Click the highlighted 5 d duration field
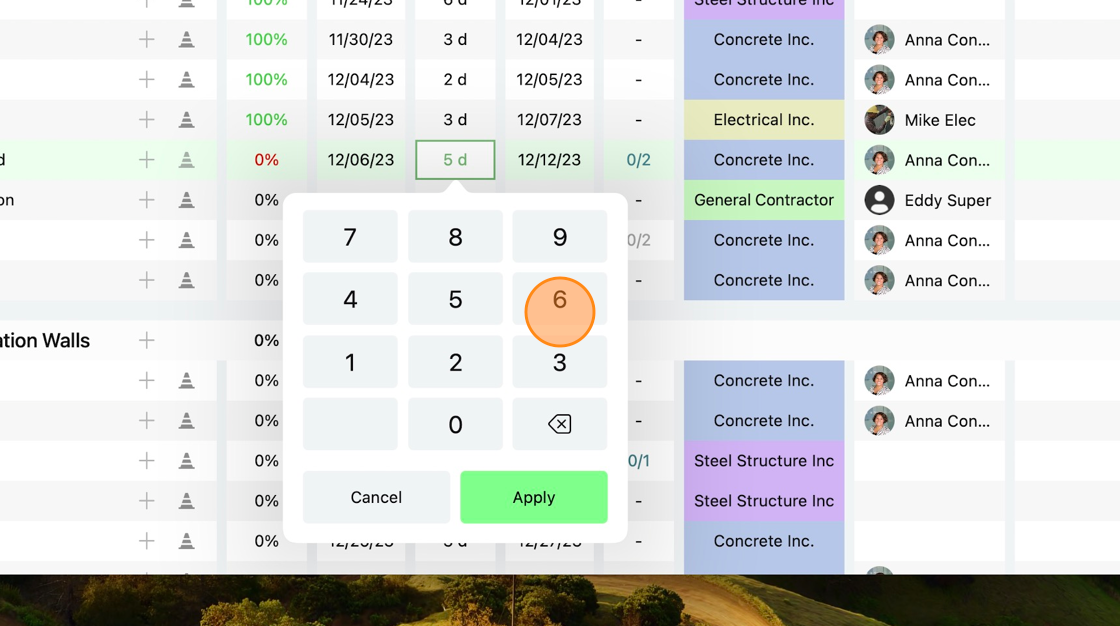The image size is (1120, 626). tap(455, 159)
